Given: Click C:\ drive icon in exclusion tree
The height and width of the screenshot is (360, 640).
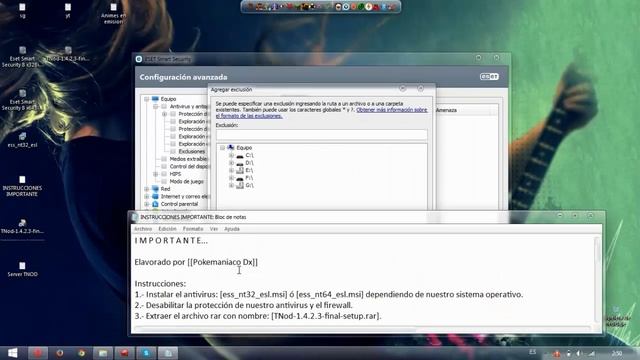Looking at the screenshot, I should 240,156.
